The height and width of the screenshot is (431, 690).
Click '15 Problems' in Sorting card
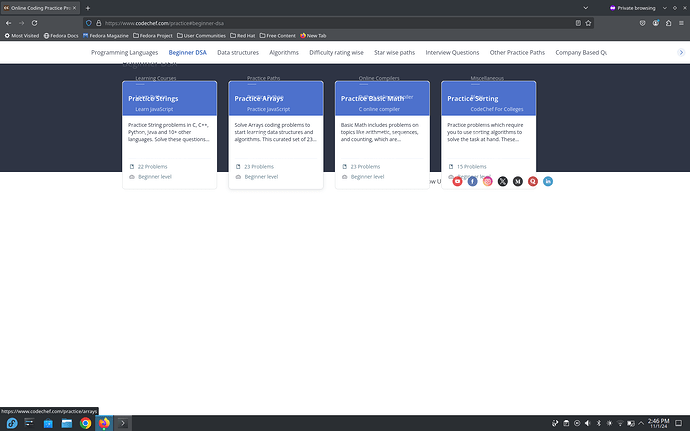[x=471, y=166]
